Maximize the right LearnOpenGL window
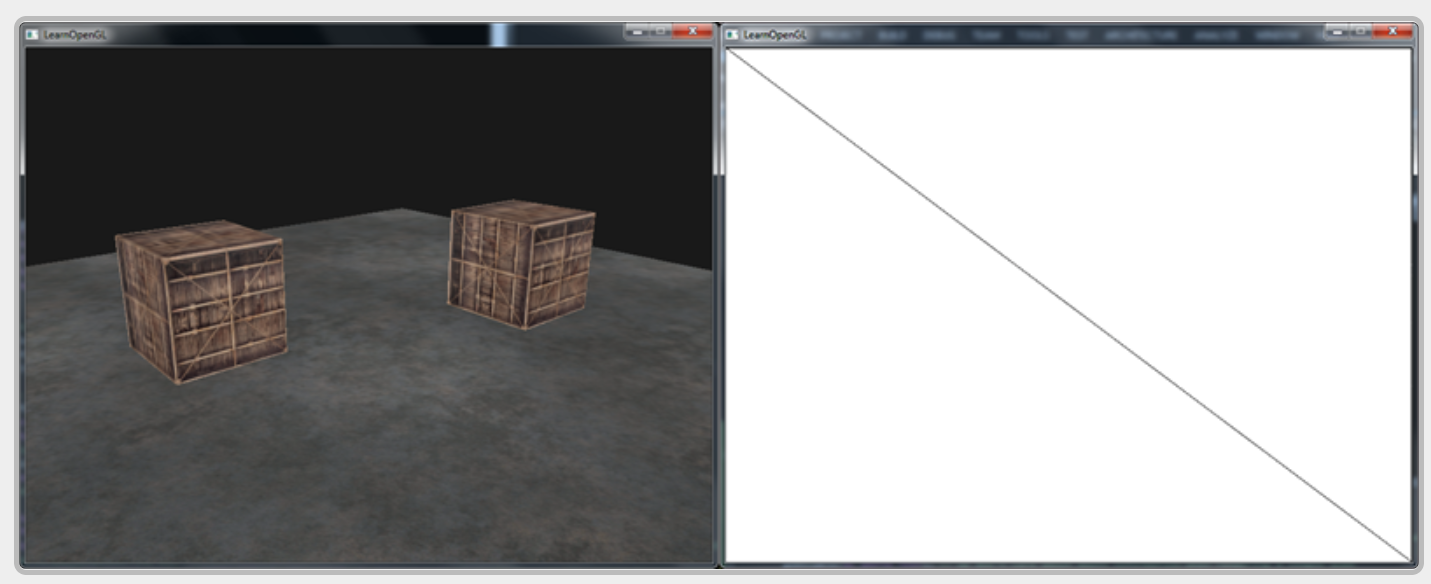The width and height of the screenshot is (1431, 584). pyautogui.click(x=1360, y=31)
